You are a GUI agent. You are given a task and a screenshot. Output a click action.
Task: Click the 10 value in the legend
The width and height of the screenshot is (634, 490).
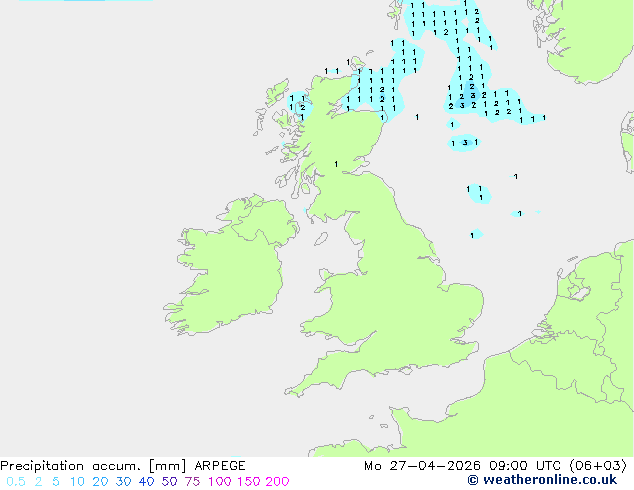[x=77, y=482]
